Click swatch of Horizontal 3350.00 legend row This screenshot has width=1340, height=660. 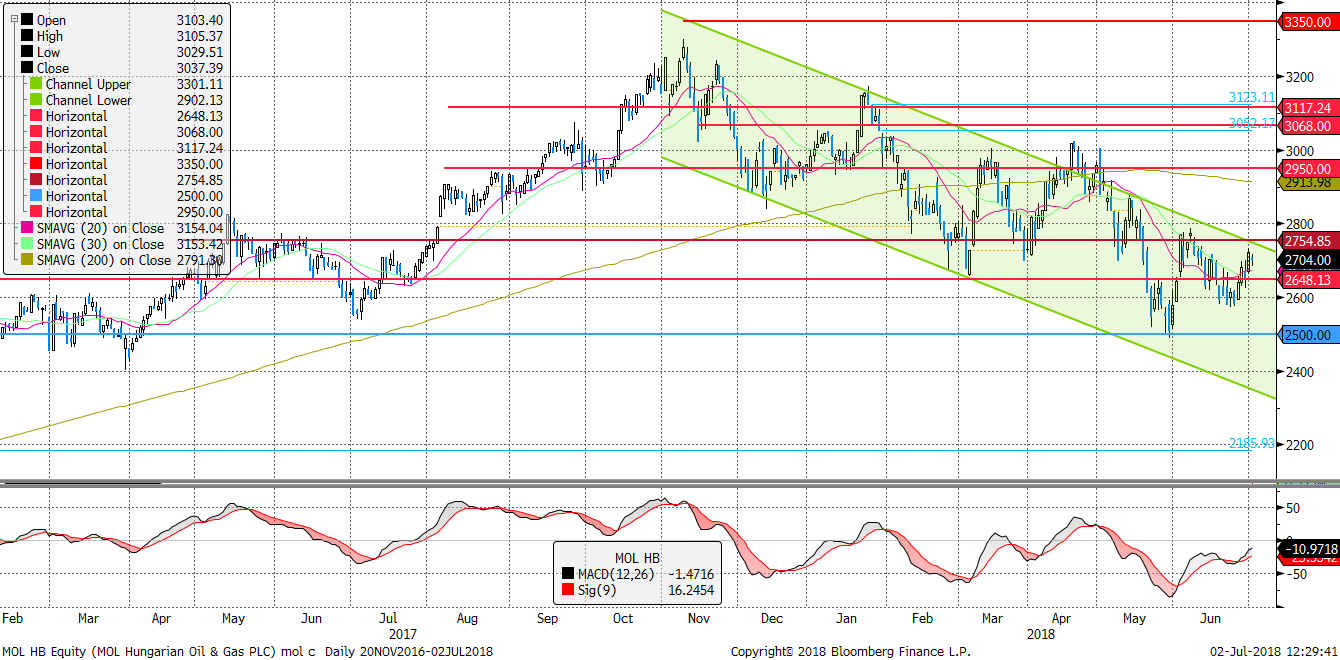click(35, 164)
